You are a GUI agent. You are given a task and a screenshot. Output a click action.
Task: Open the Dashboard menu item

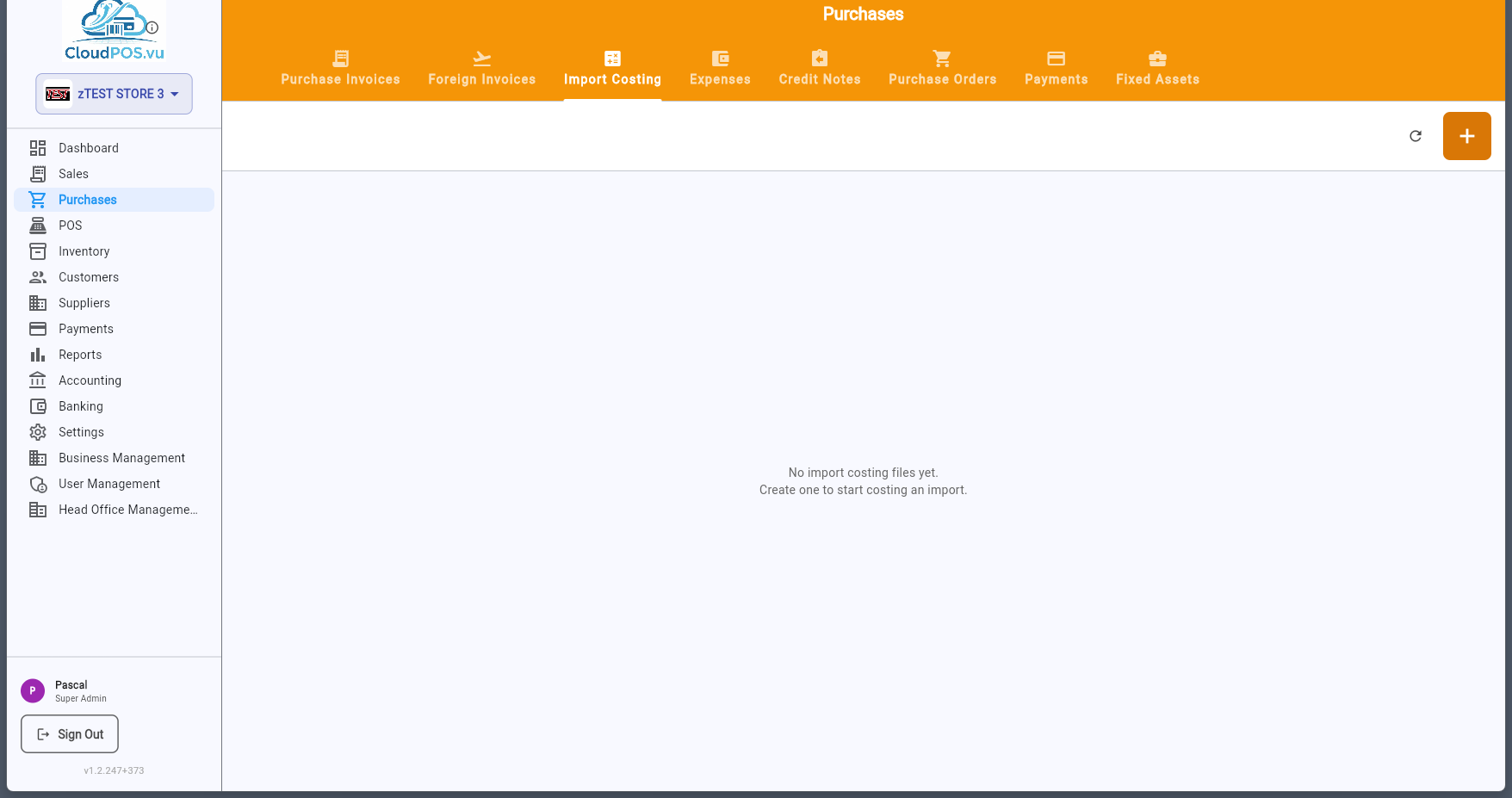[x=114, y=148]
